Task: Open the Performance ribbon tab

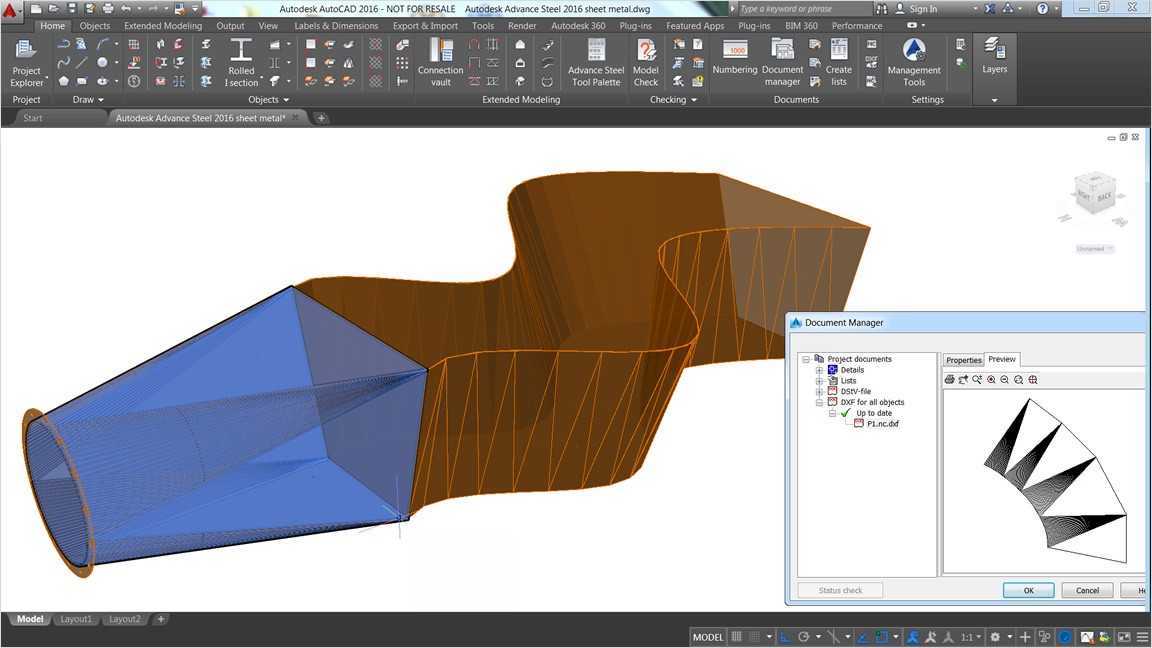Action: point(857,26)
